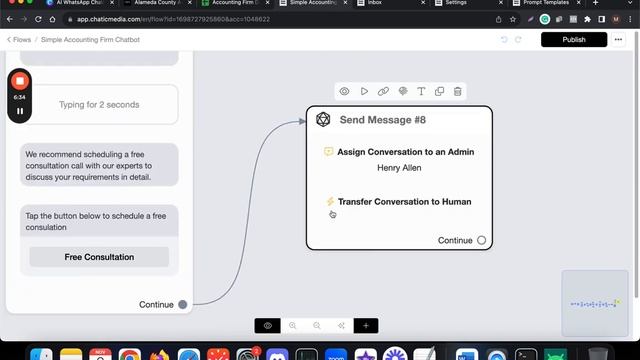This screenshot has width=640, height=360.
Task: Auto-arrange the flow with the magic icon
Action: coord(341,326)
